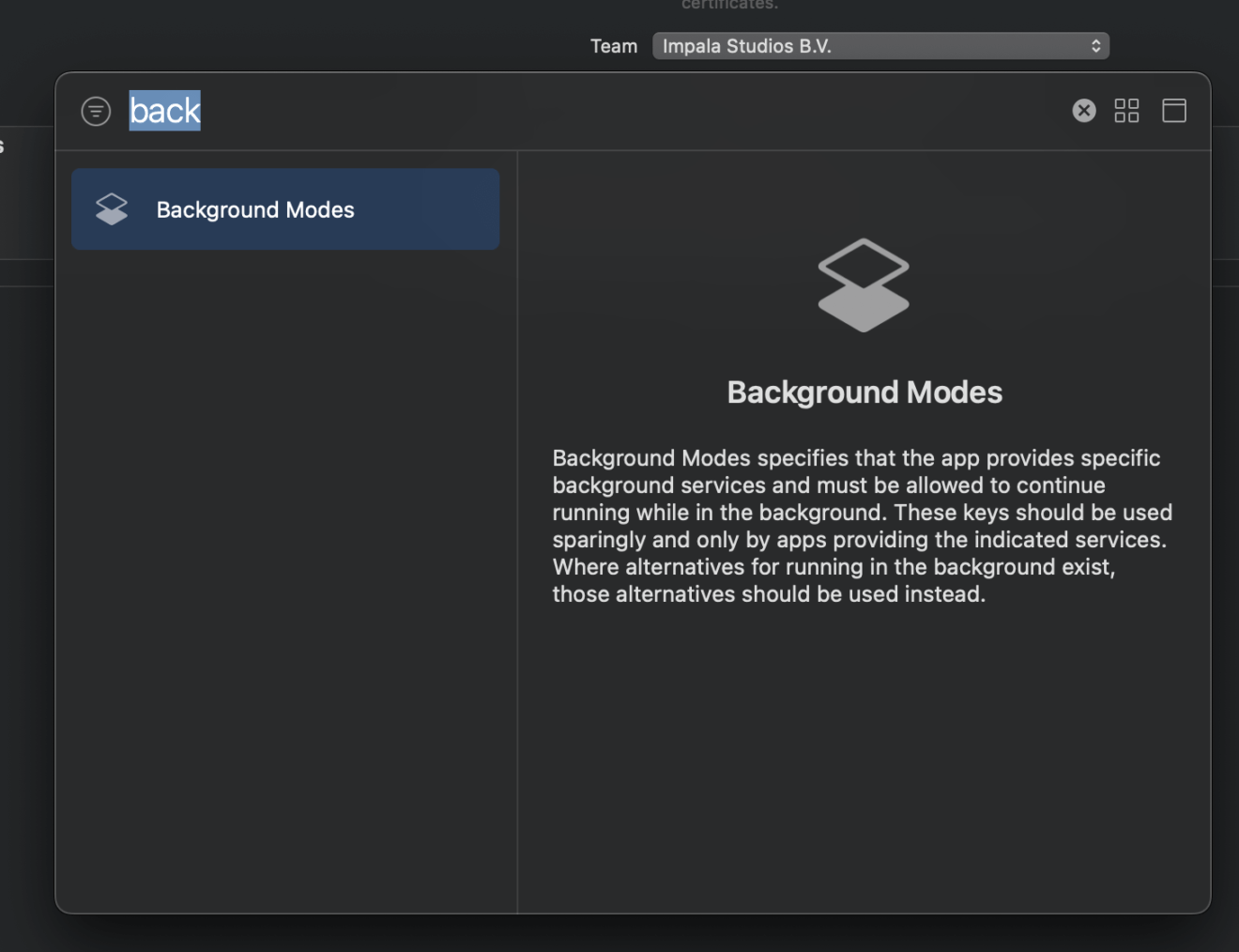This screenshot has width=1239, height=952.
Task: Choose the highlighted Background Modes capability
Action: tap(284, 208)
